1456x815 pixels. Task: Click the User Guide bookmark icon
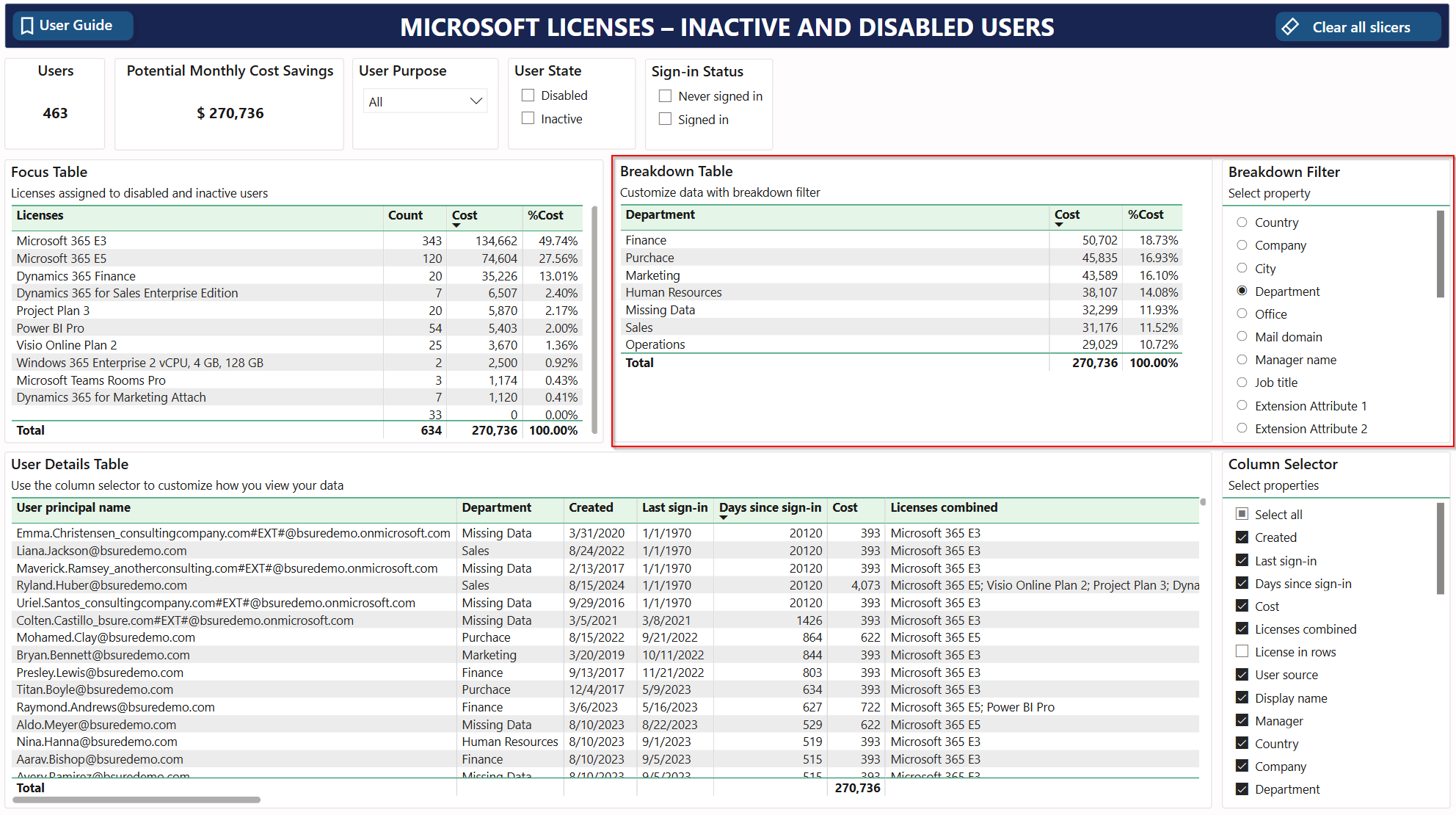[x=28, y=26]
